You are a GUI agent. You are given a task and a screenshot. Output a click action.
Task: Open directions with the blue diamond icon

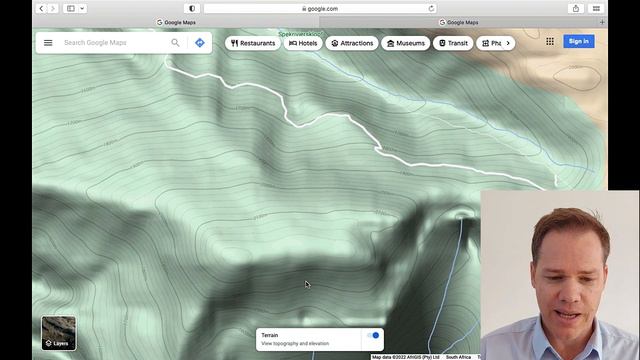coord(200,42)
